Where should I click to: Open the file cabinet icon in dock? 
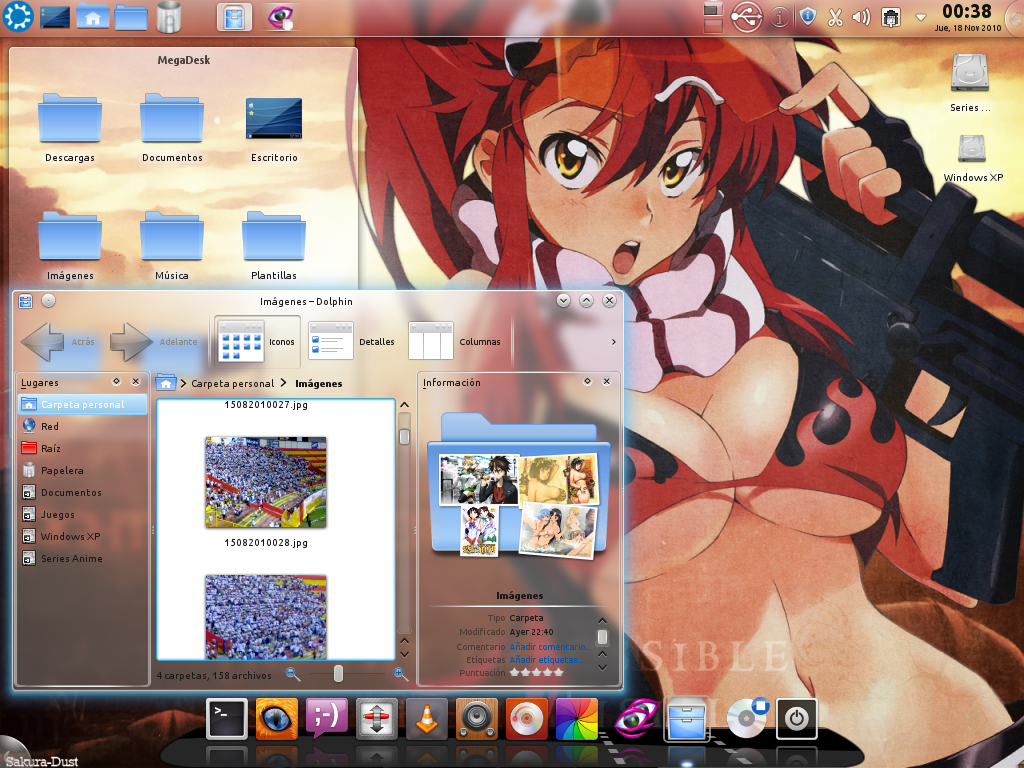(686, 718)
